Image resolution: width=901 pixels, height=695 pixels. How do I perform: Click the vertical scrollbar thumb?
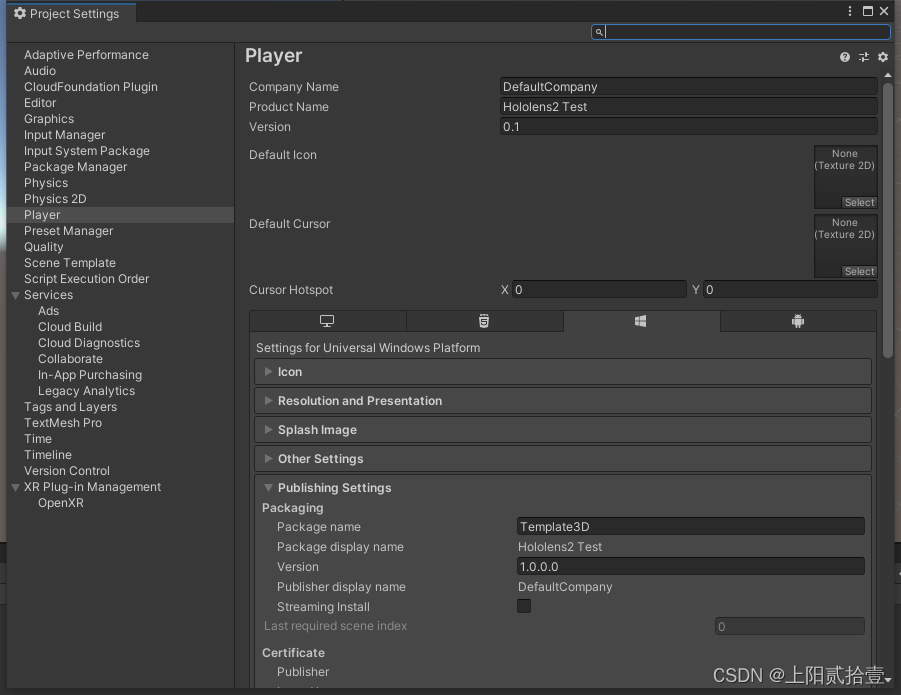(x=888, y=221)
